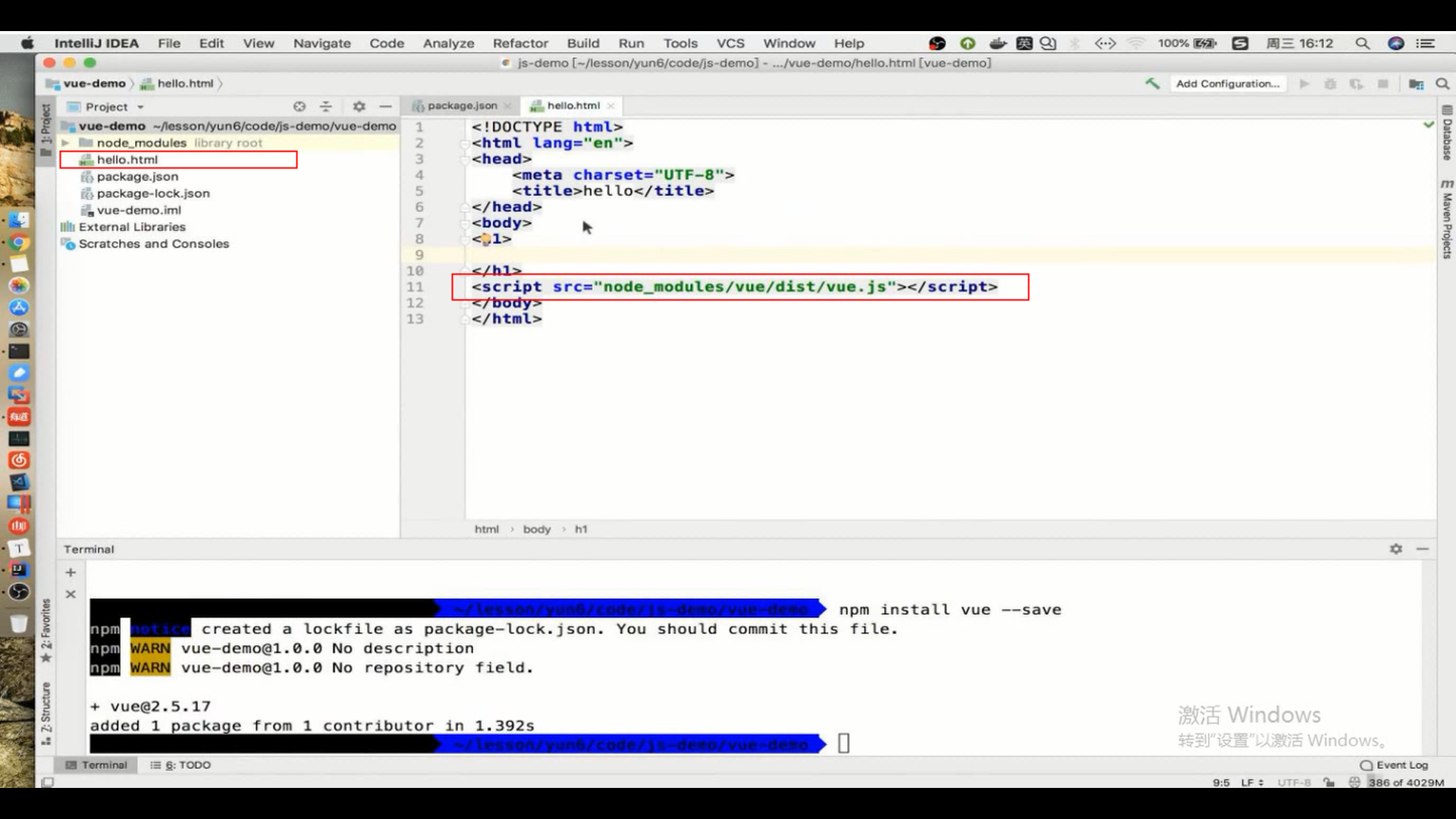The width and height of the screenshot is (1456, 819).
Task: Expand the node_modules folder
Action: coord(66,143)
